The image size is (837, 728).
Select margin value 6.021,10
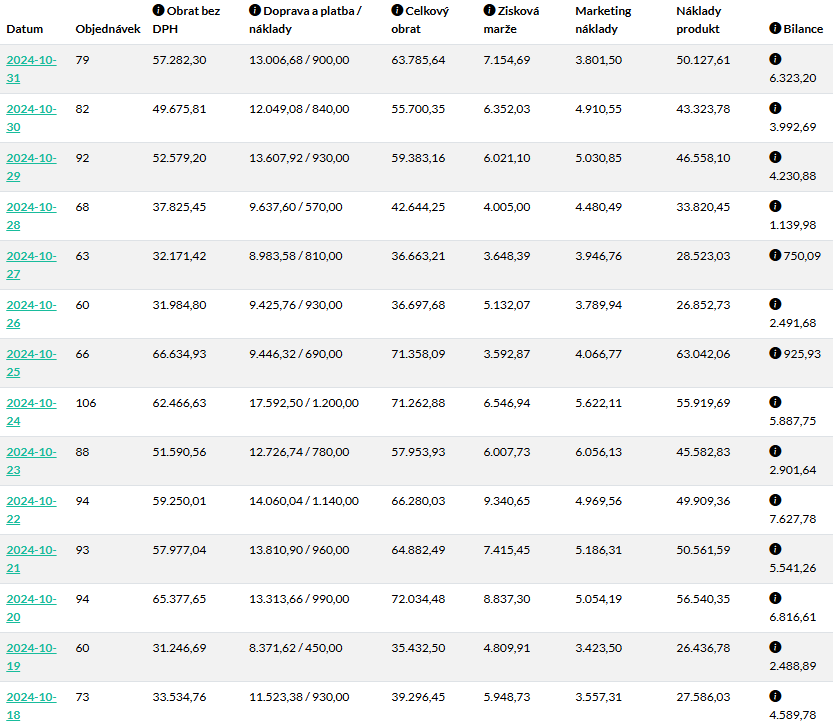point(507,158)
